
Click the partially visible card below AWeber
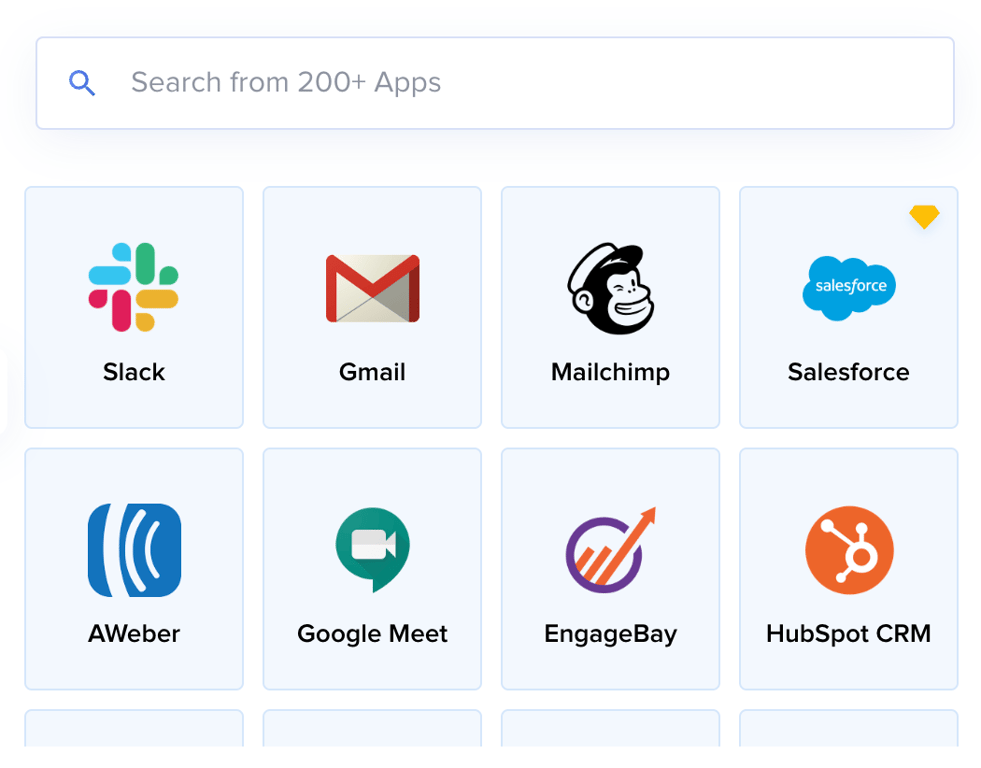[x=134, y=729]
